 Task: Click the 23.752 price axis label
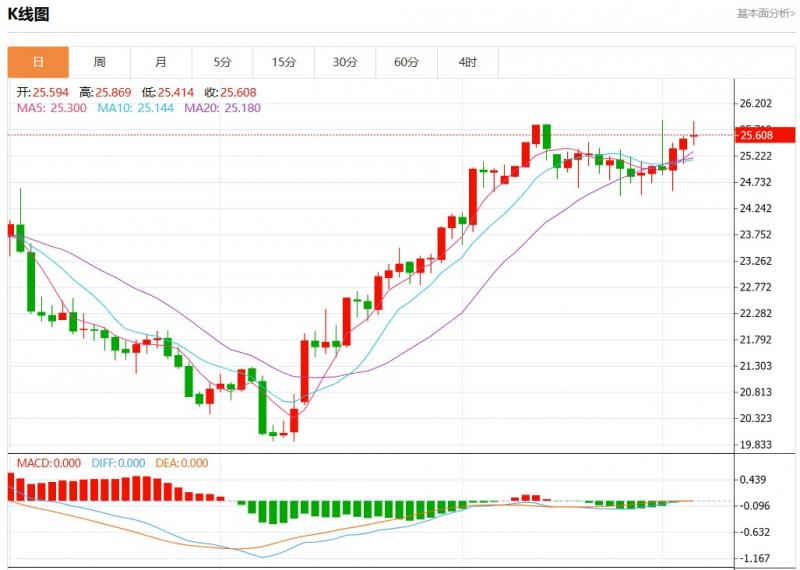[756, 235]
